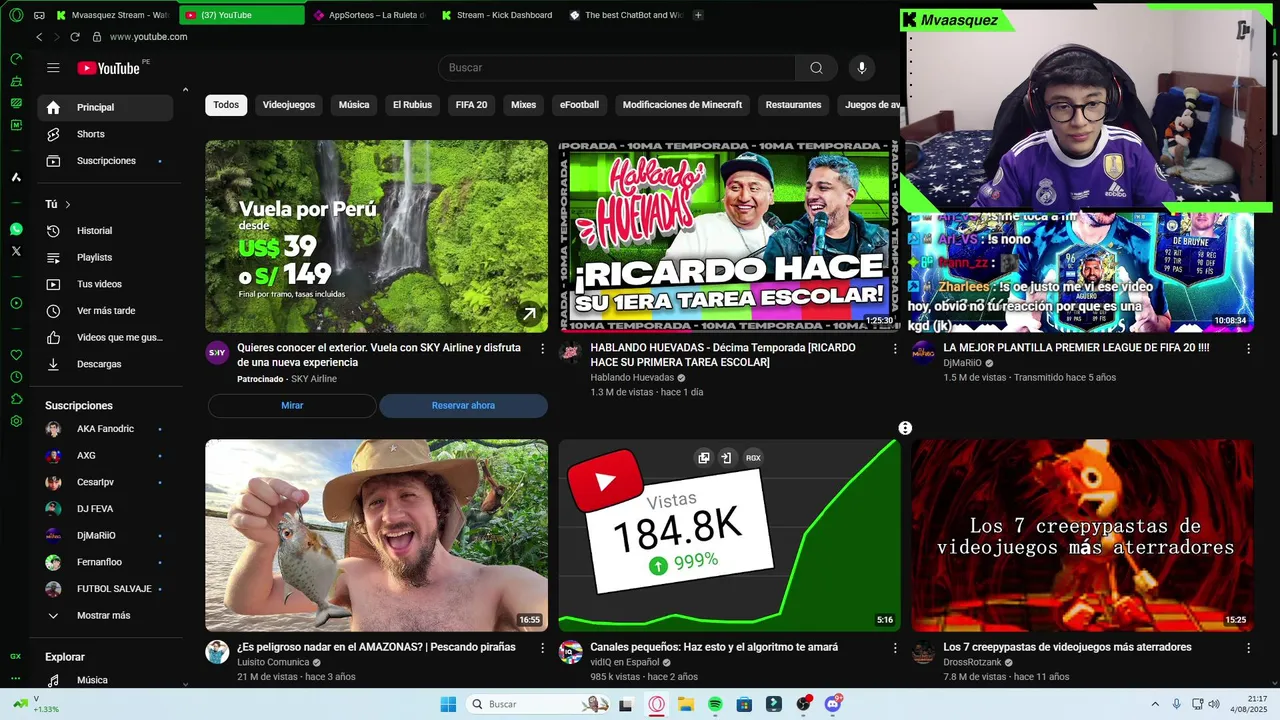
Task: Open Opera sidebar history clock
Action: tap(16, 377)
